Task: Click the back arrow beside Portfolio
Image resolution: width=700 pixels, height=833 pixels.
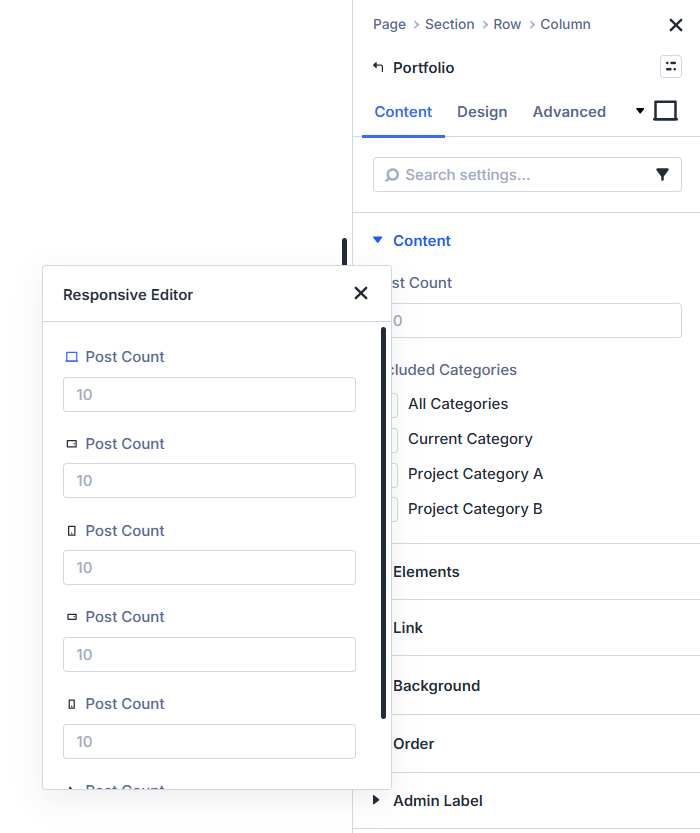Action: click(378, 67)
